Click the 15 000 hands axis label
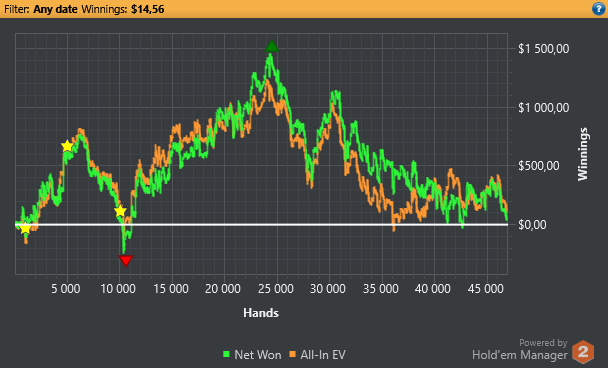Image resolution: width=608 pixels, height=368 pixels. coord(171,289)
